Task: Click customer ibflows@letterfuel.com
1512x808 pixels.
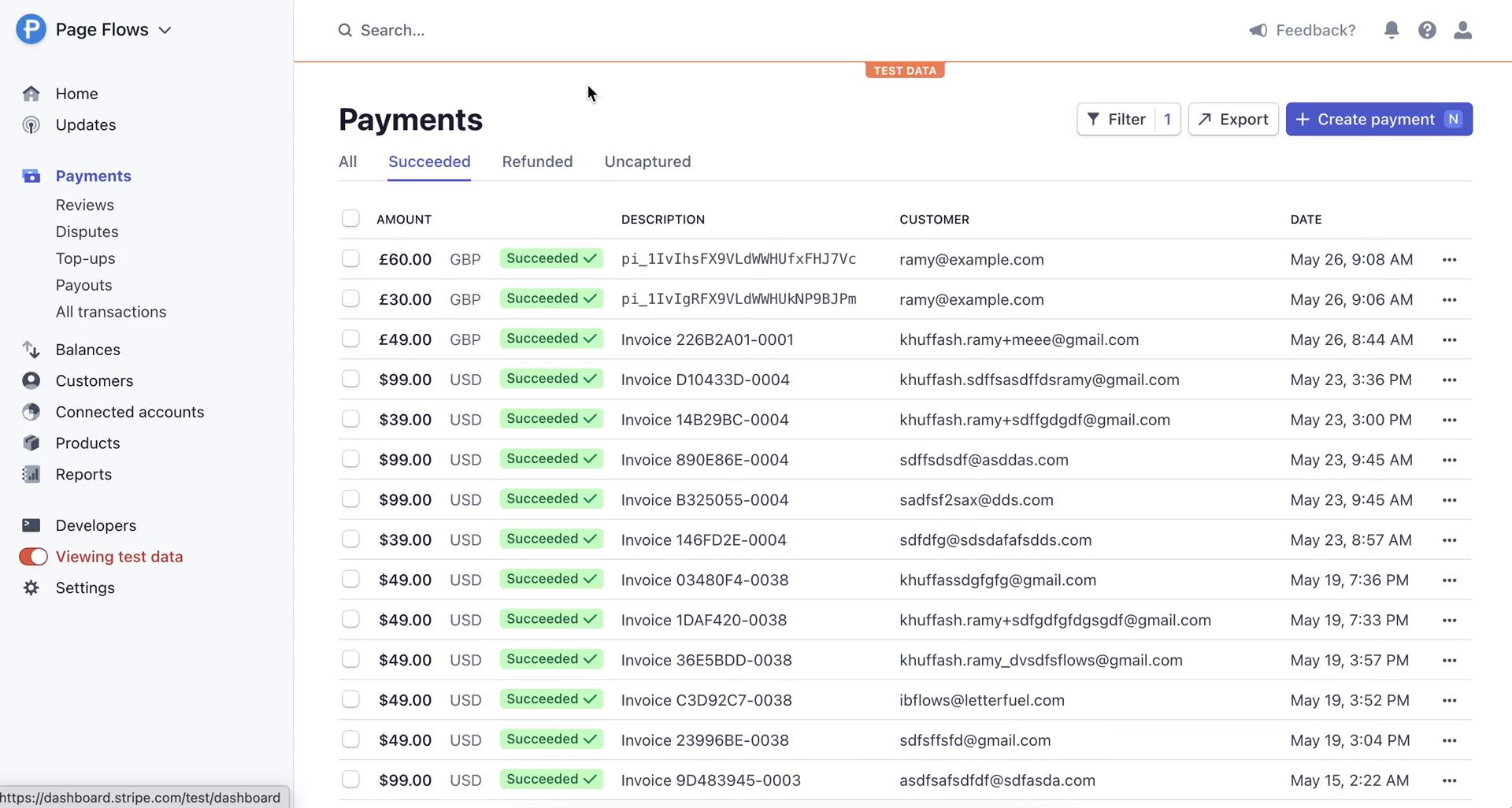Action: [982, 701]
